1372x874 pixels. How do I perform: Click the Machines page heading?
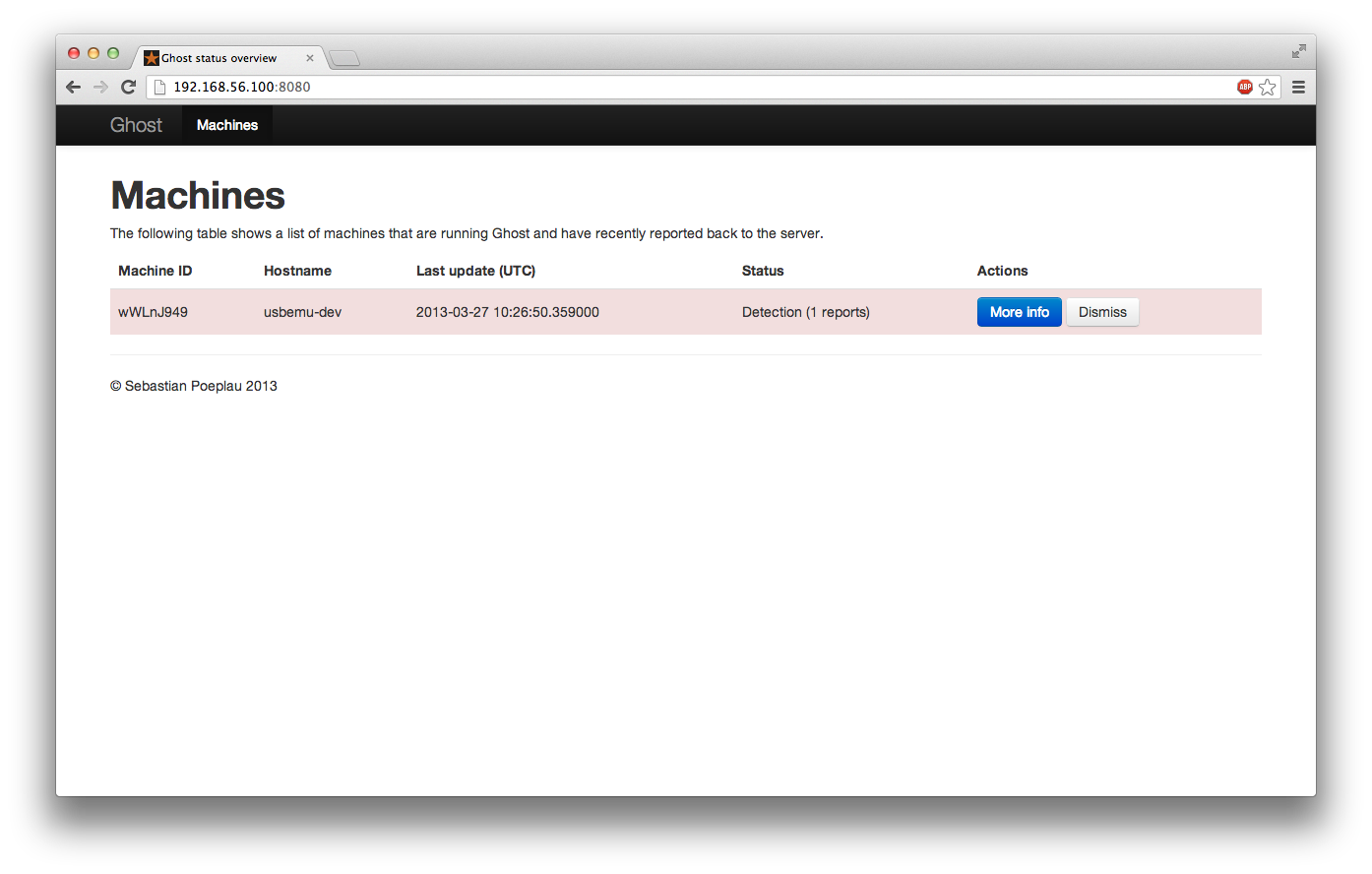point(198,195)
